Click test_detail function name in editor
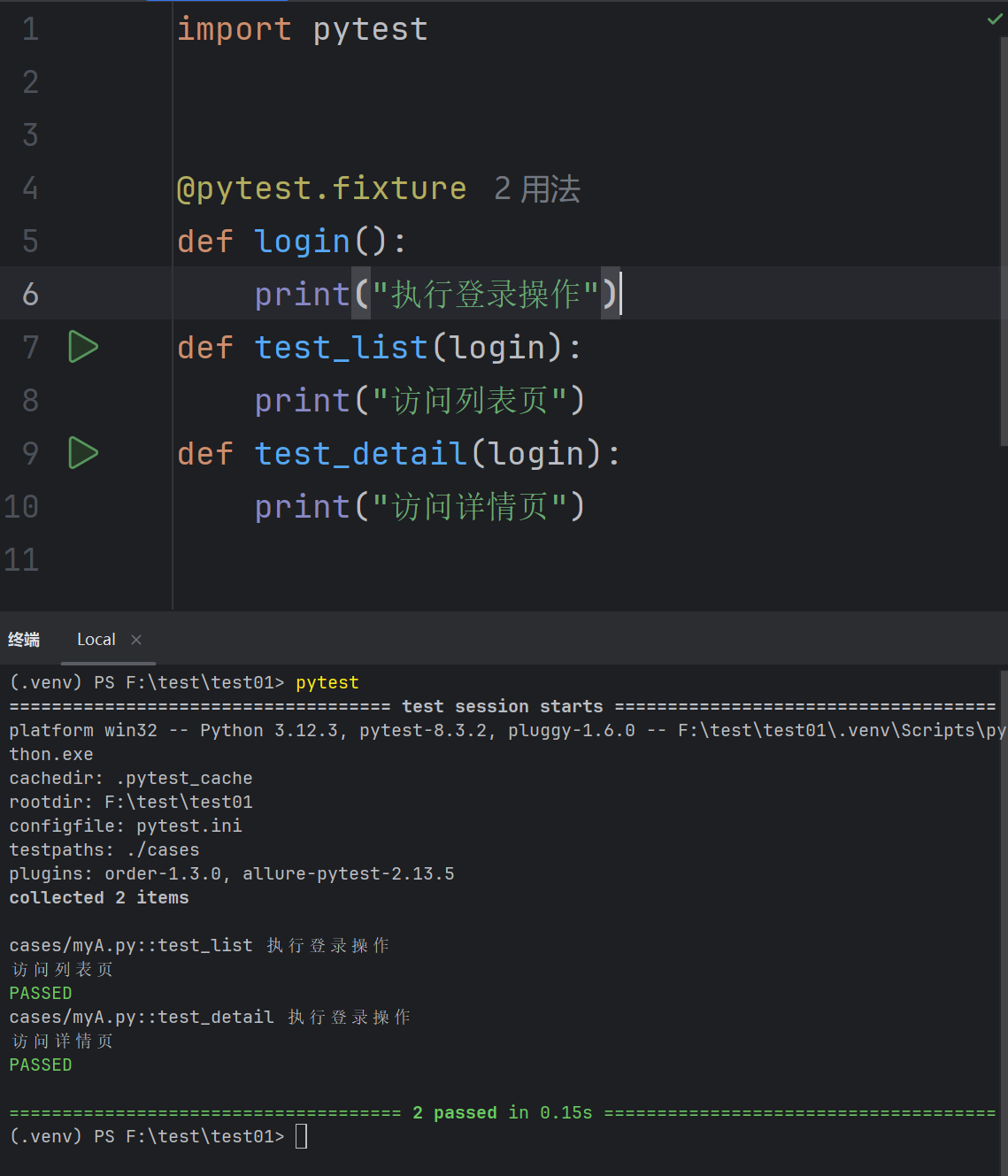 point(361,454)
